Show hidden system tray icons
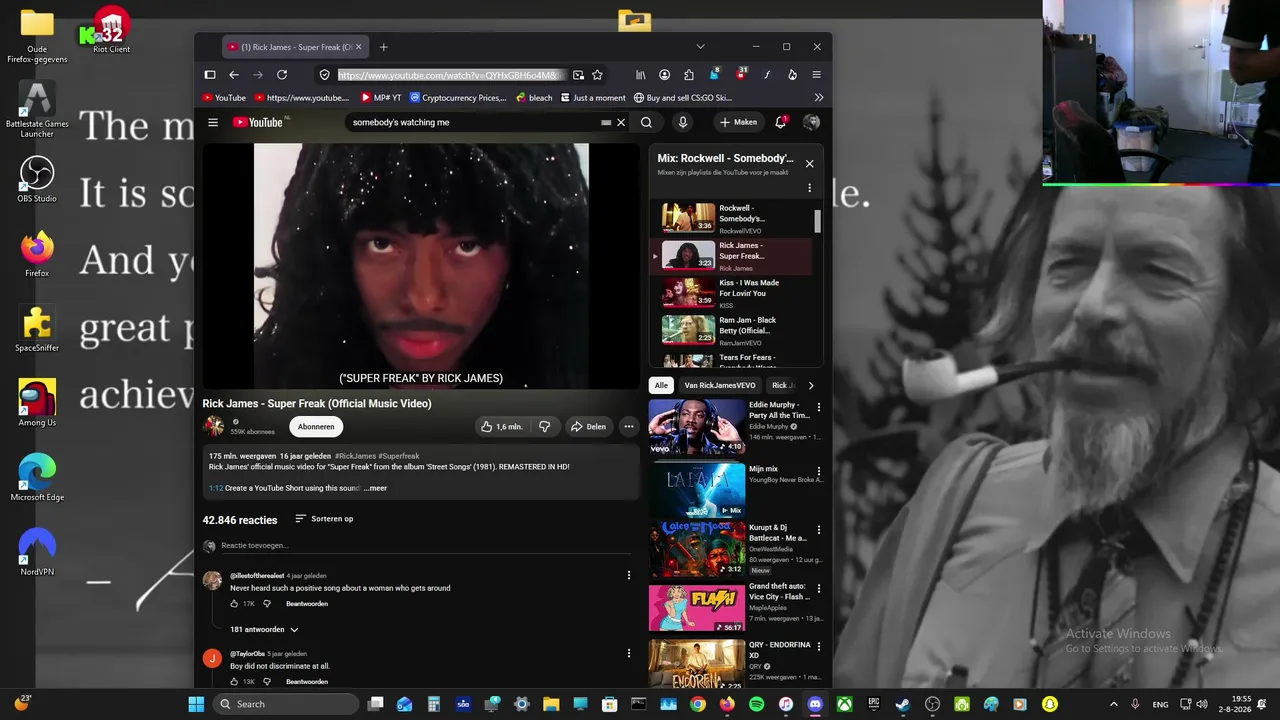The height and width of the screenshot is (720, 1280). (x=1114, y=704)
